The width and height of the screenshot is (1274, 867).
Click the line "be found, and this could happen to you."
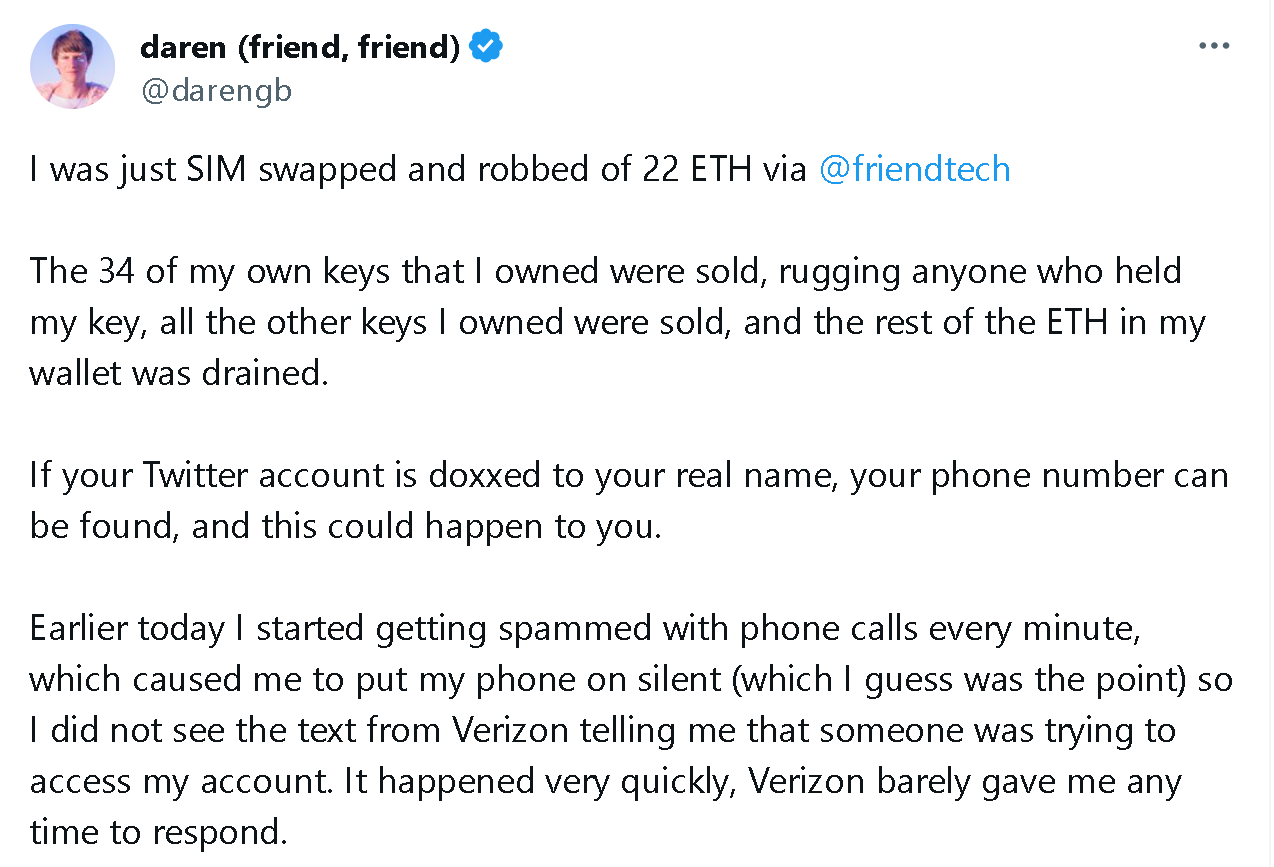[345, 526]
